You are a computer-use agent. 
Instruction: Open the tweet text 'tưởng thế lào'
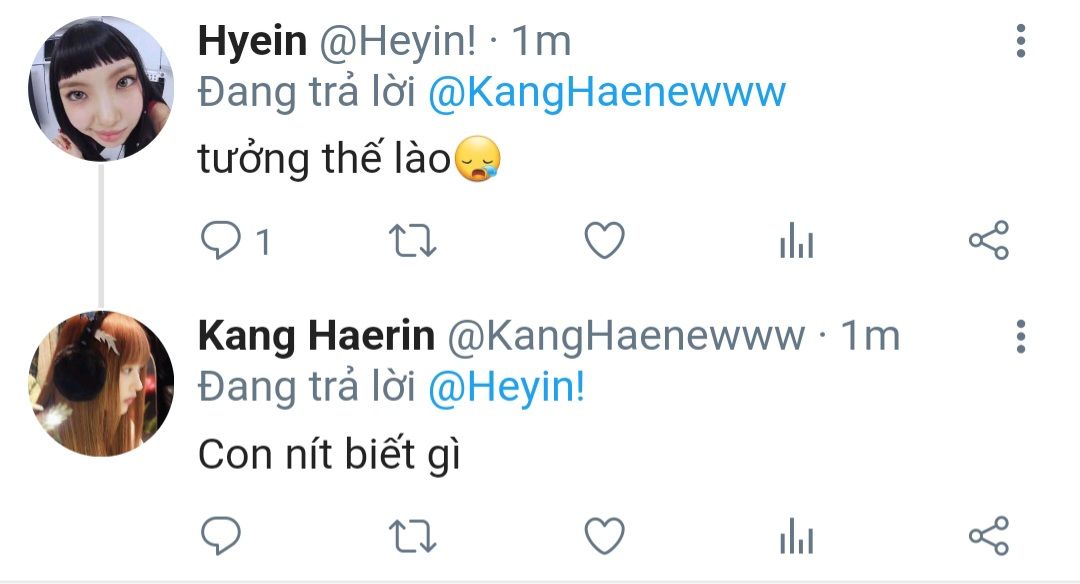(324, 159)
